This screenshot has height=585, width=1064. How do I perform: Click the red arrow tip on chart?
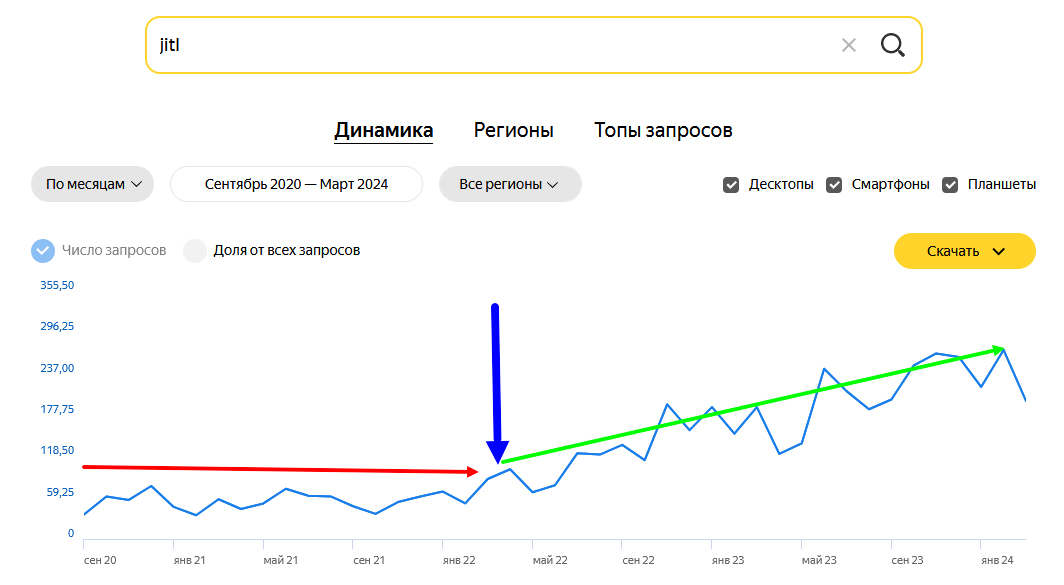point(473,471)
